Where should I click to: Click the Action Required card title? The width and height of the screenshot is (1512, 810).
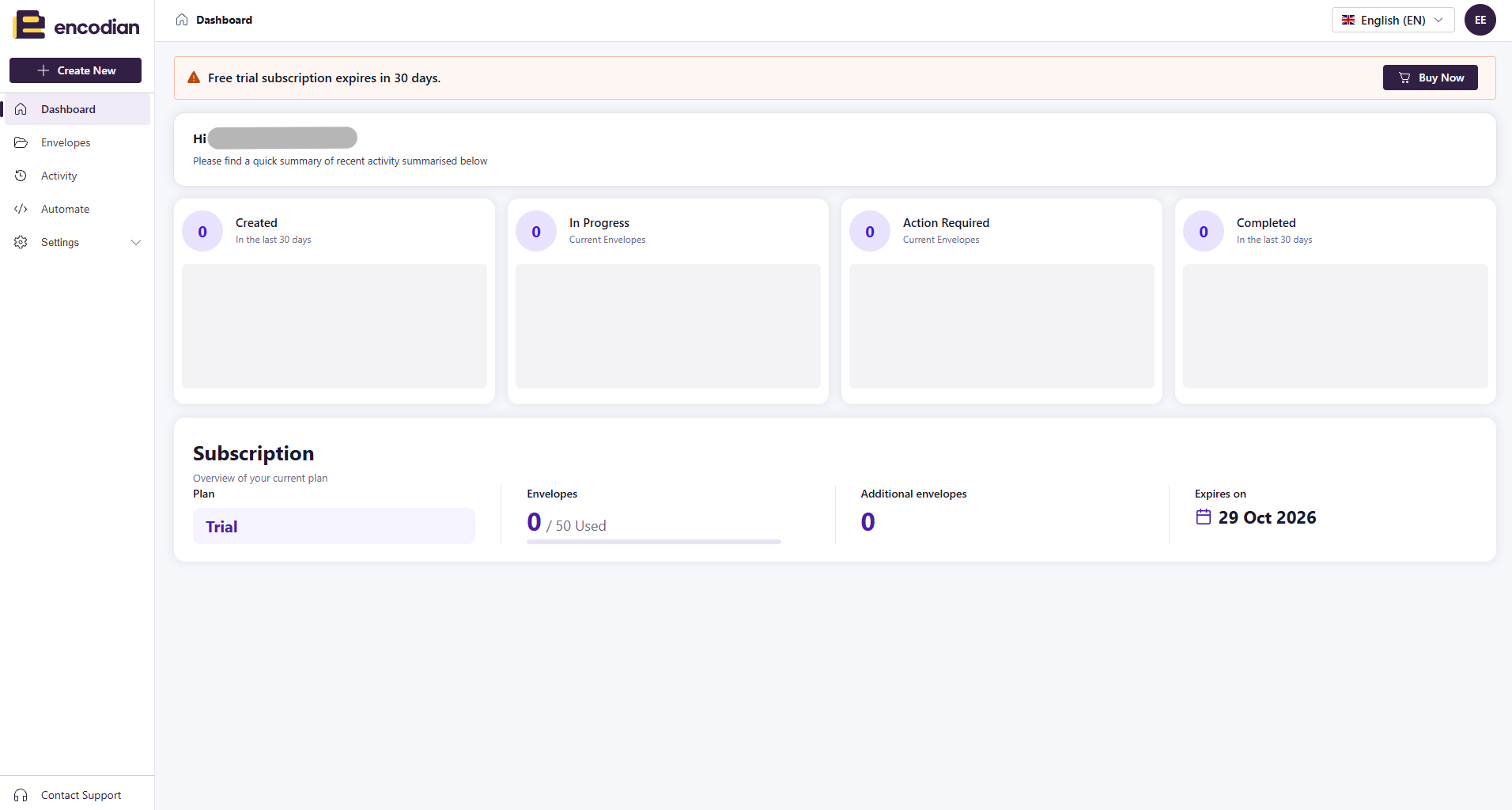coord(946,223)
